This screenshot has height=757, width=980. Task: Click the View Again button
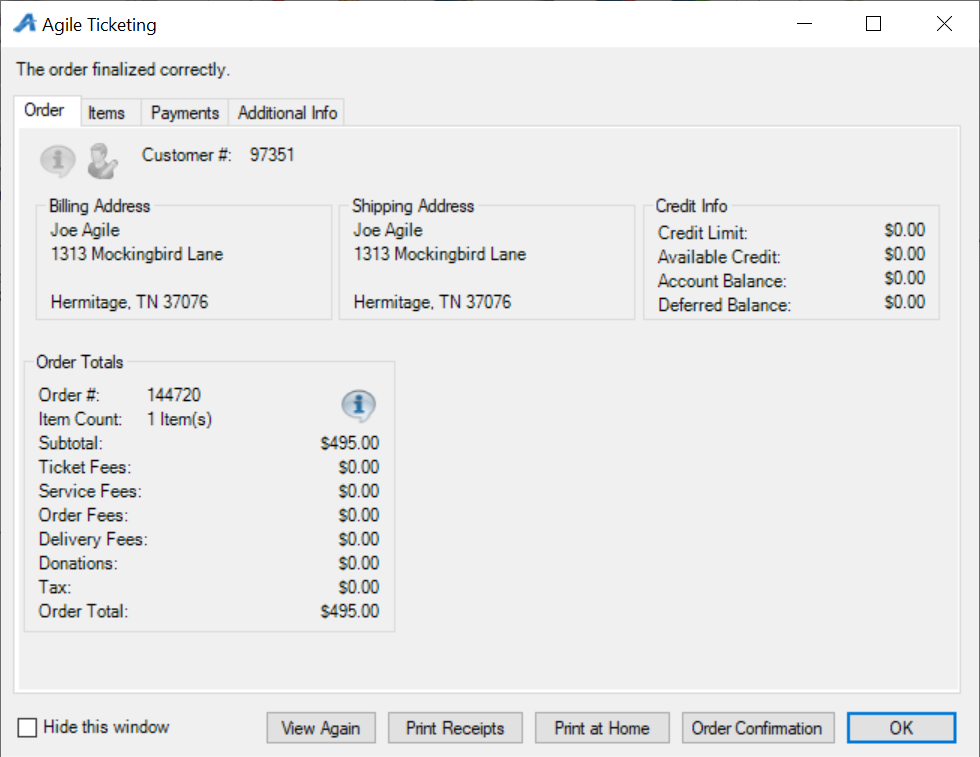click(x=321, y=728)
